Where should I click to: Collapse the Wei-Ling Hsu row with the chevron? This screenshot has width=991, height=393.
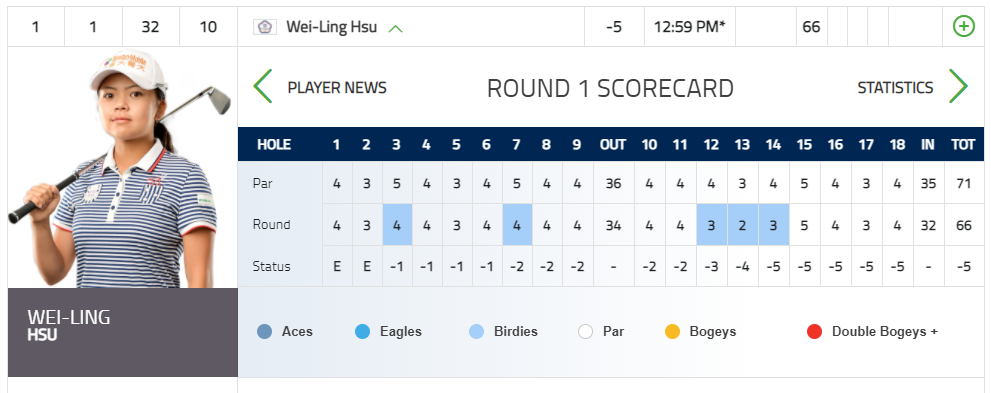396,28
